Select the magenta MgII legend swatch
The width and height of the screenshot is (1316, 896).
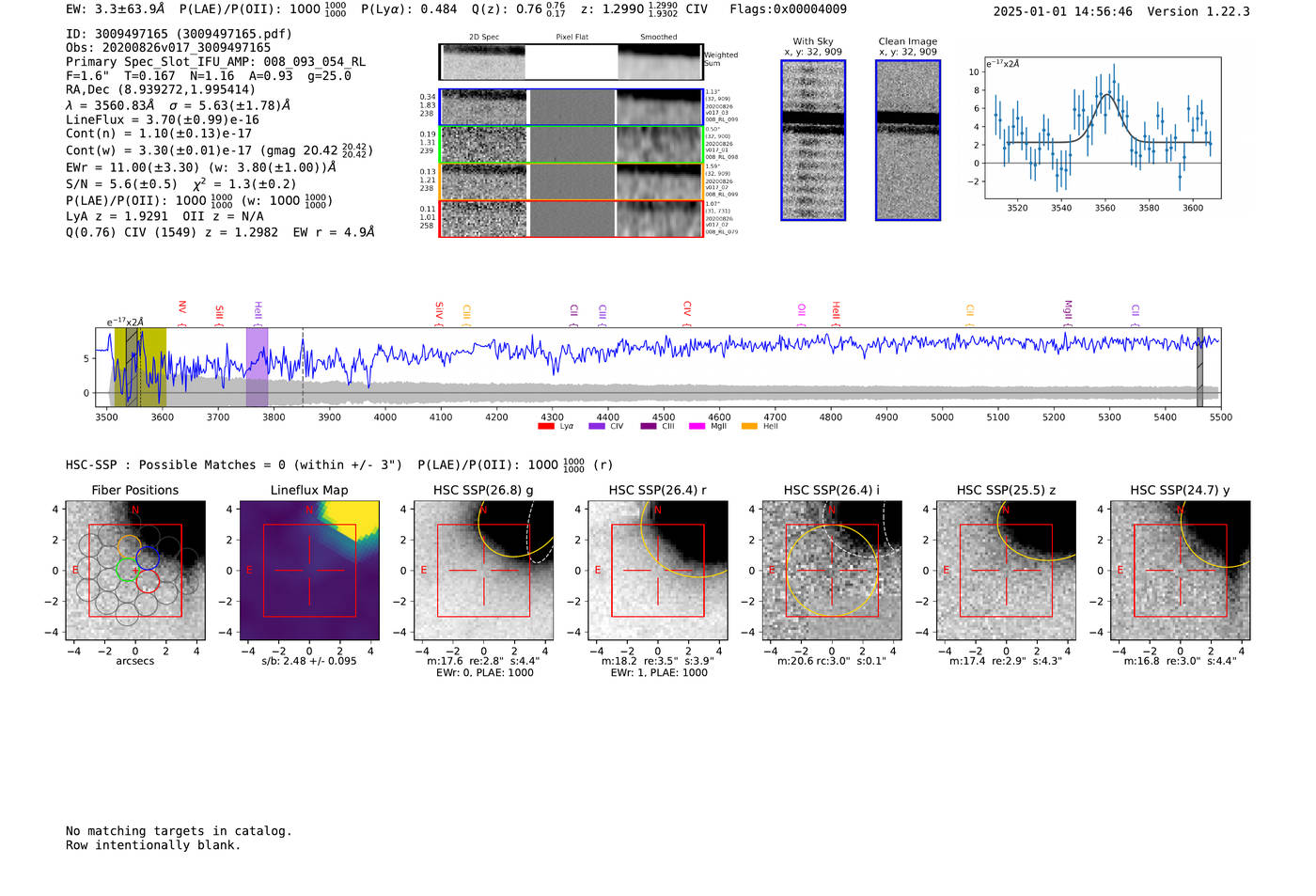(697, 427)
